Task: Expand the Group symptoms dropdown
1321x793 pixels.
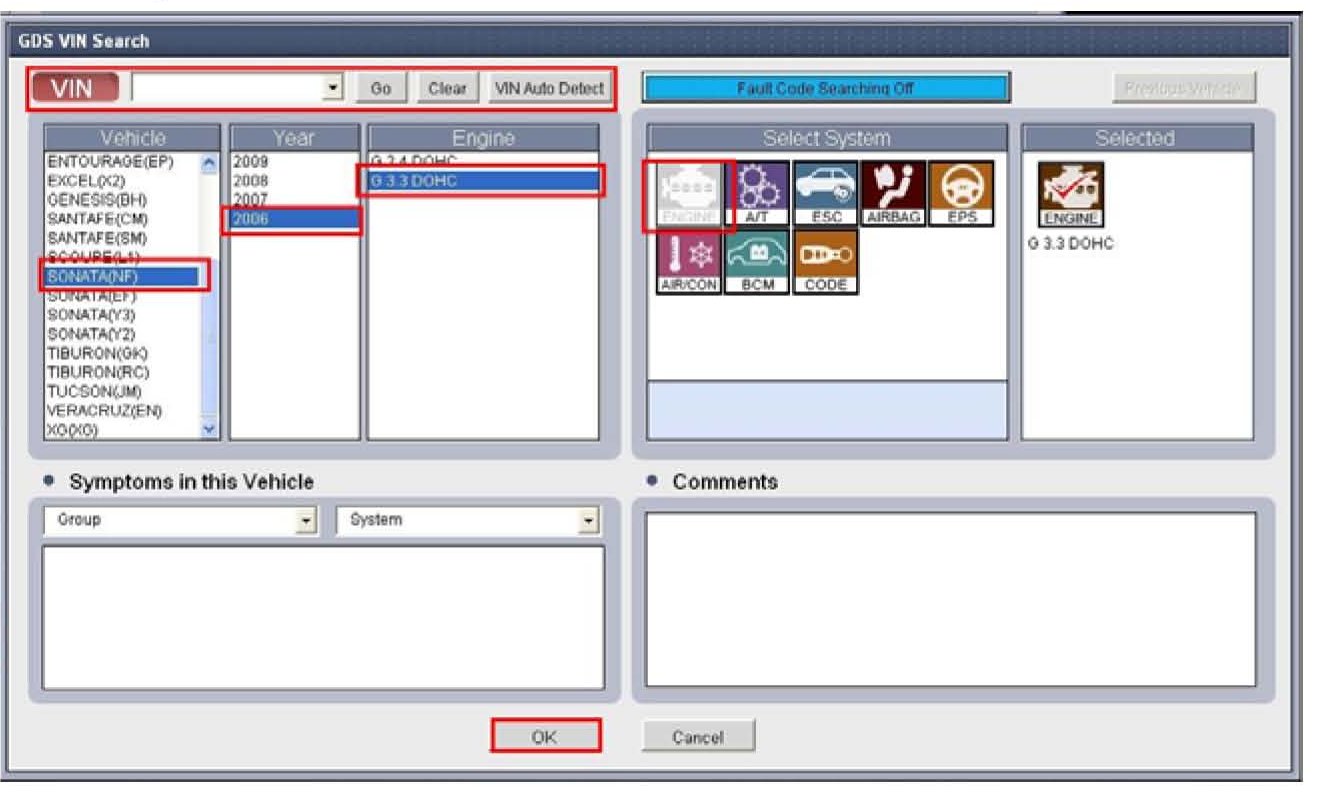Action: tap(306, 521)
